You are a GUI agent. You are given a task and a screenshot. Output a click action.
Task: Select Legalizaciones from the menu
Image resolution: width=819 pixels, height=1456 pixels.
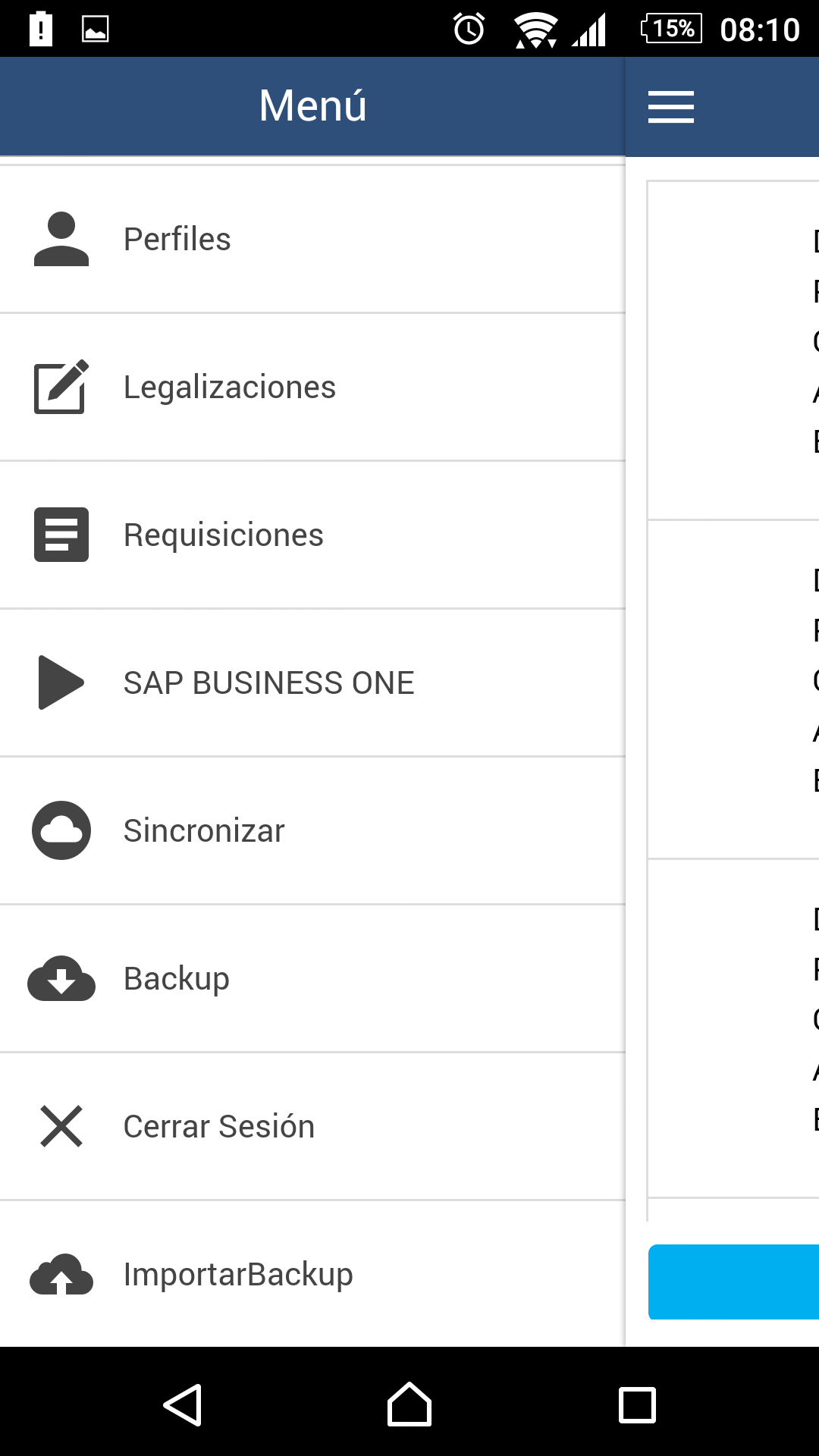click(x=230, y=388)
